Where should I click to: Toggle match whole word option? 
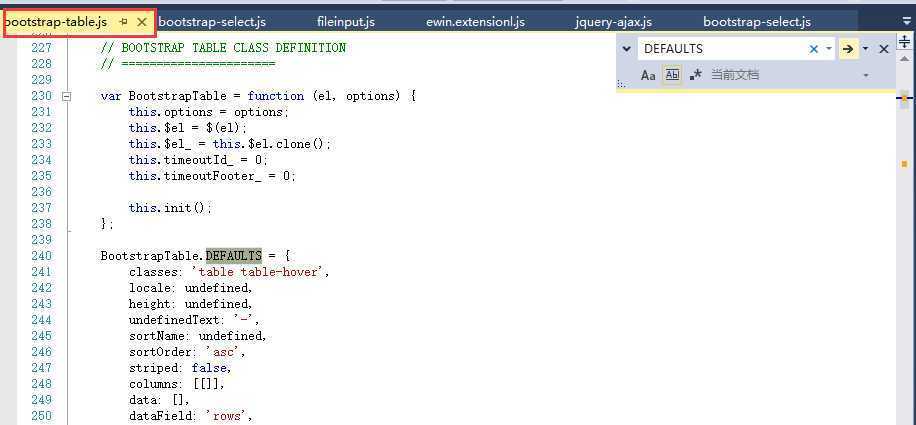(673, 75)
